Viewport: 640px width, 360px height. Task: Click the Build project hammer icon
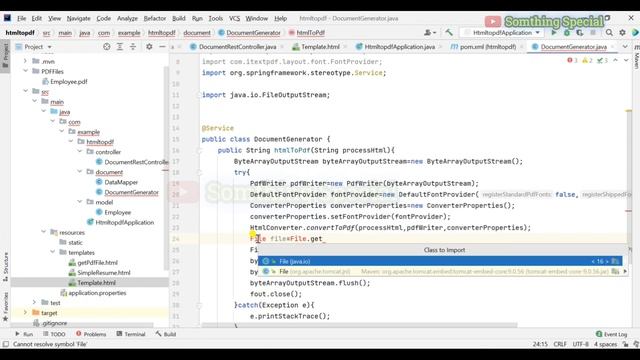coord(449,33)
